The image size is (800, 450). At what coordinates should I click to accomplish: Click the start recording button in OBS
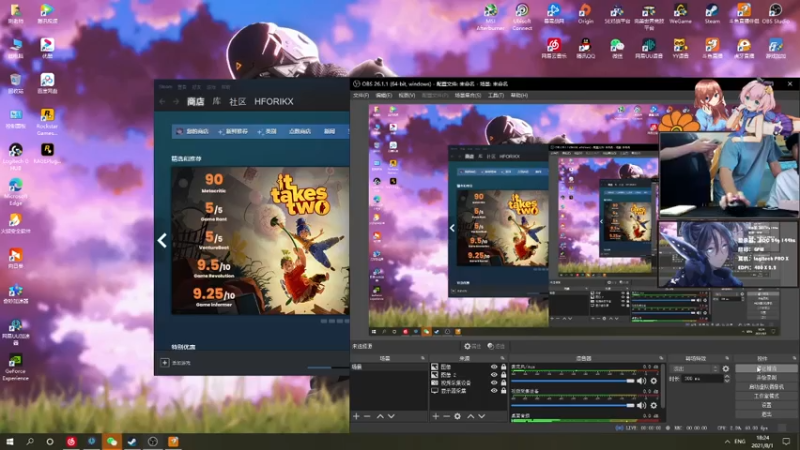766,378
